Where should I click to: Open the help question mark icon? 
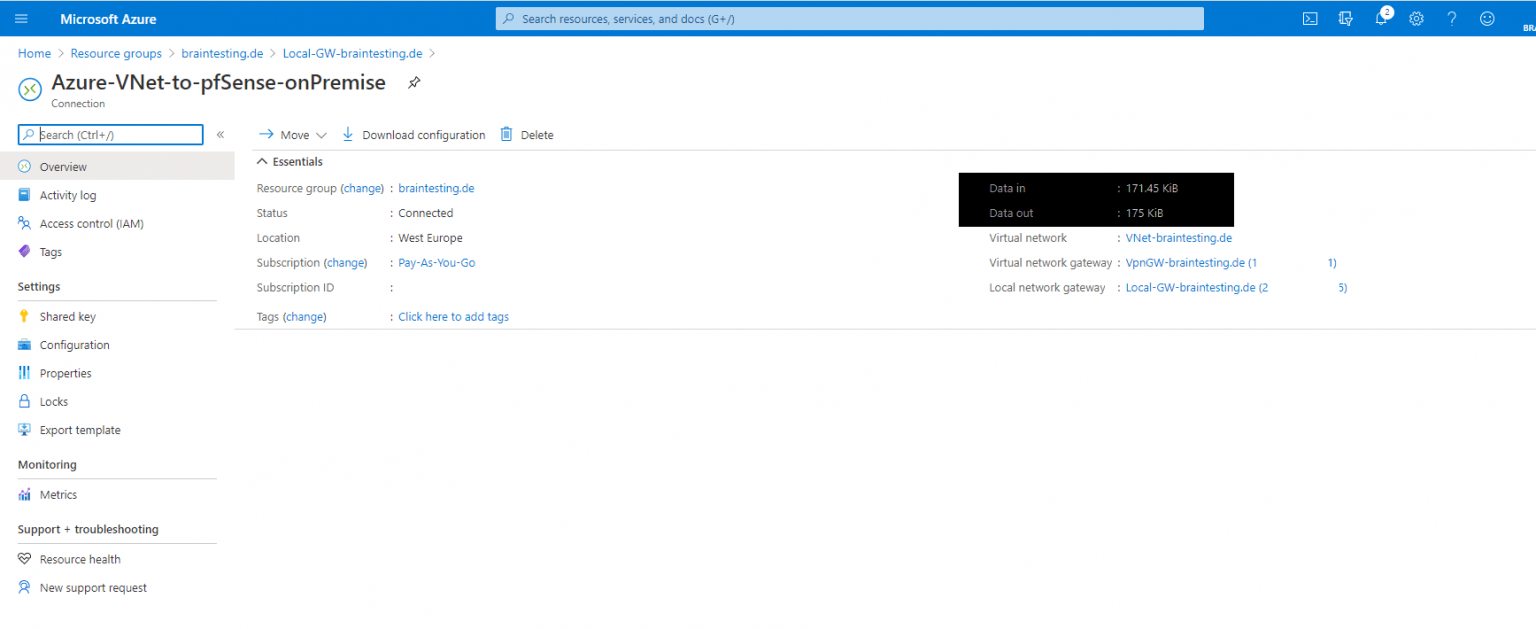(x=1452, y=19)
